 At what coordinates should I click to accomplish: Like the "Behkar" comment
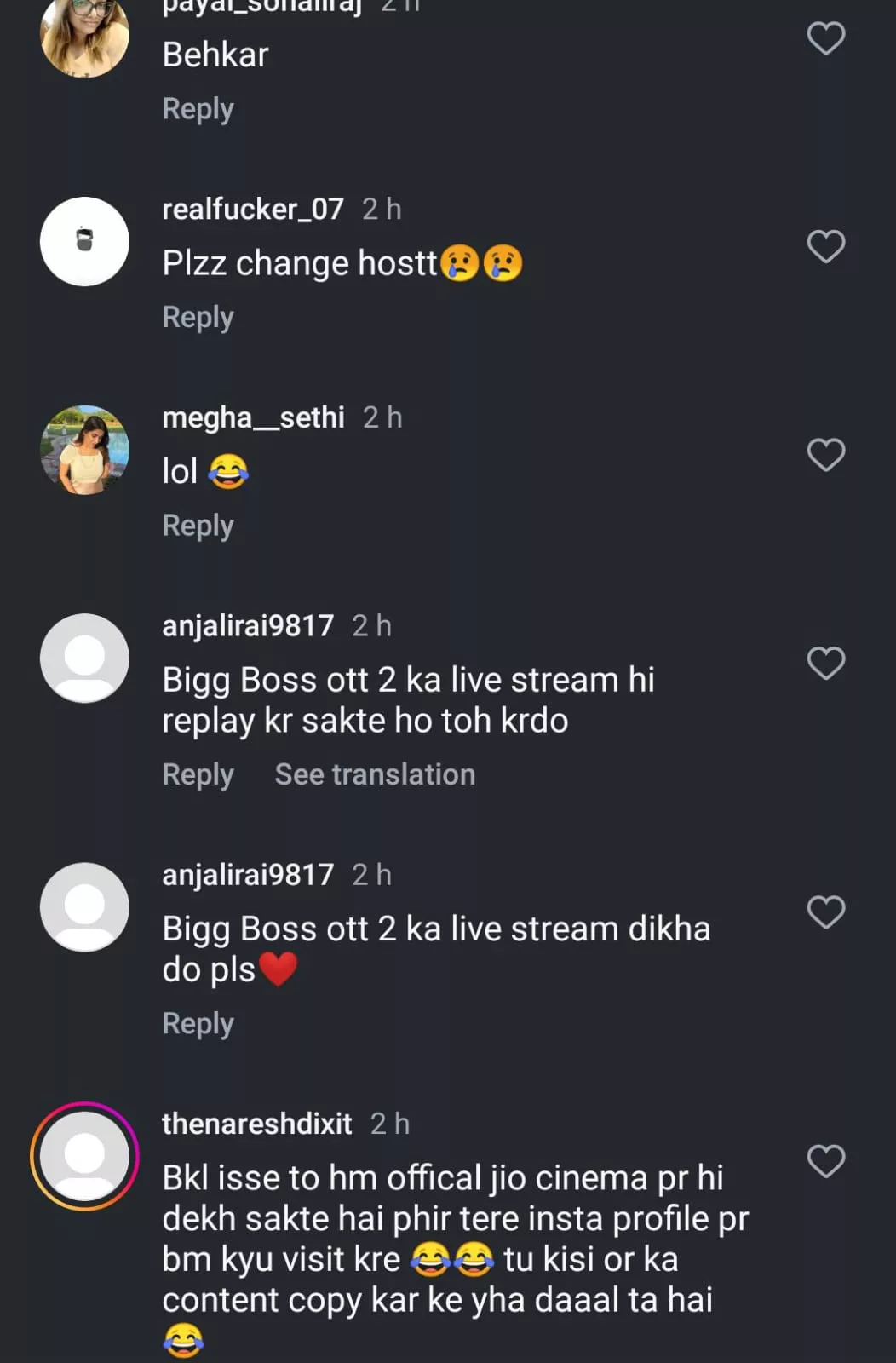[x=825, y=38]
